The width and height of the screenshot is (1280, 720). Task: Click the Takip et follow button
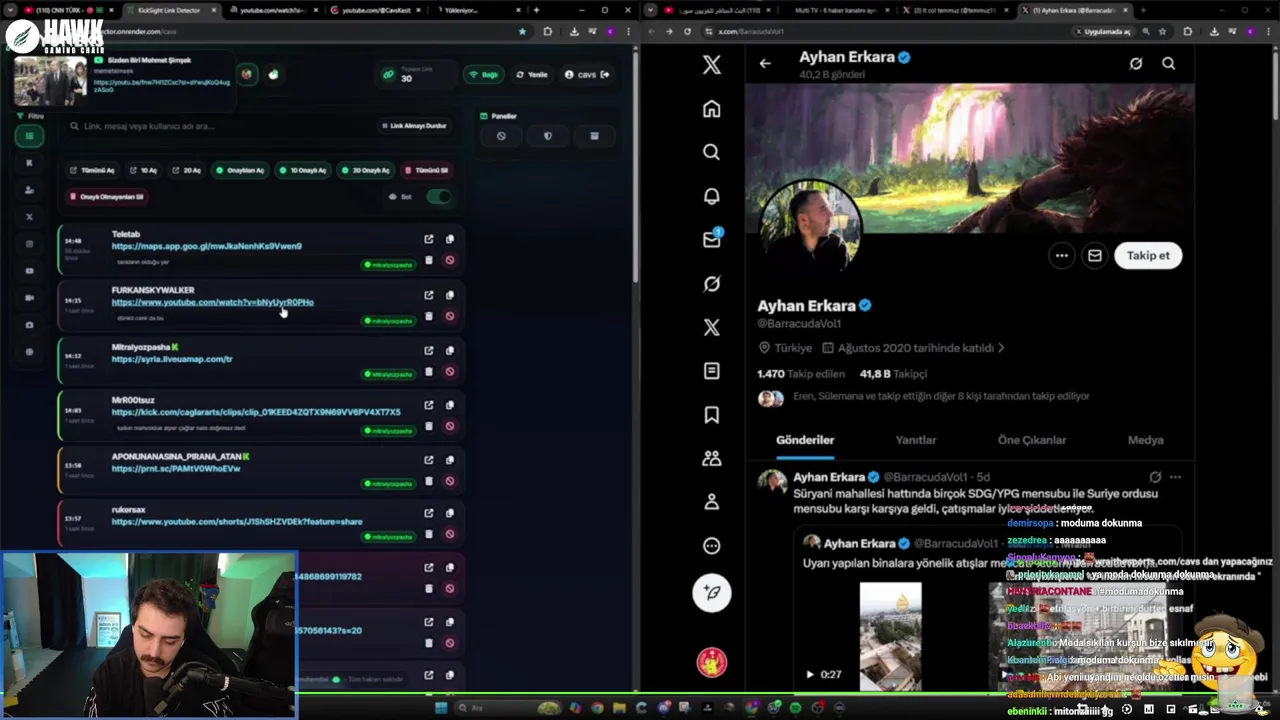1148,255
